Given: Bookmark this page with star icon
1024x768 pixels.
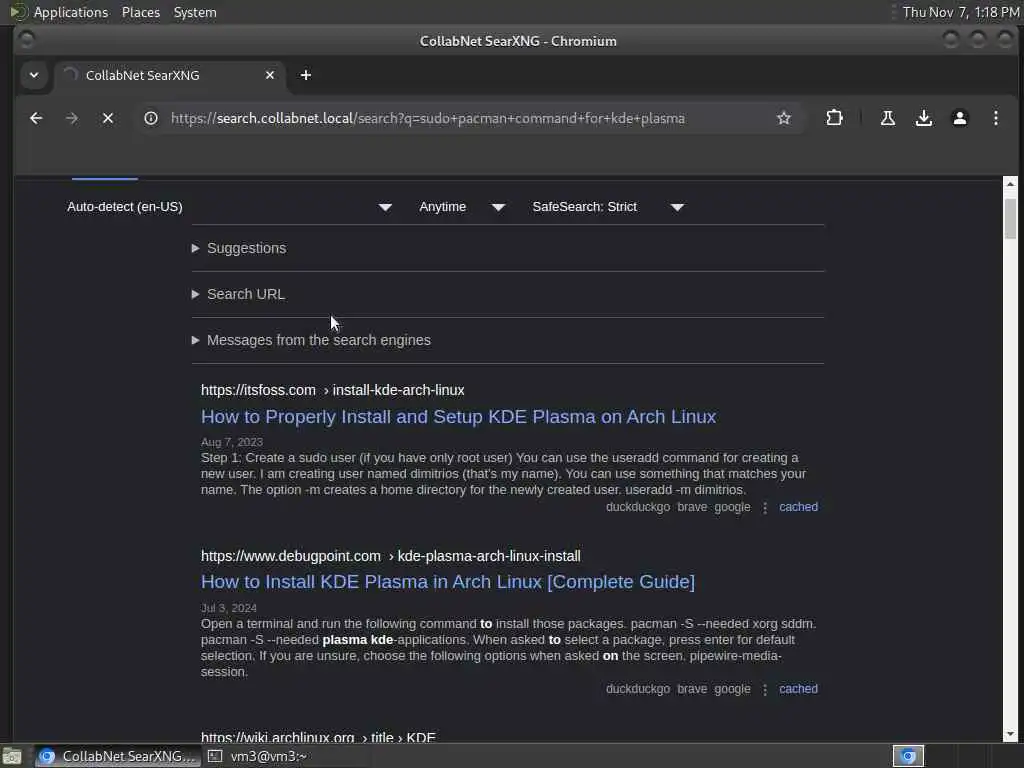Looking at the screenshot, I should tap(784, 118).
